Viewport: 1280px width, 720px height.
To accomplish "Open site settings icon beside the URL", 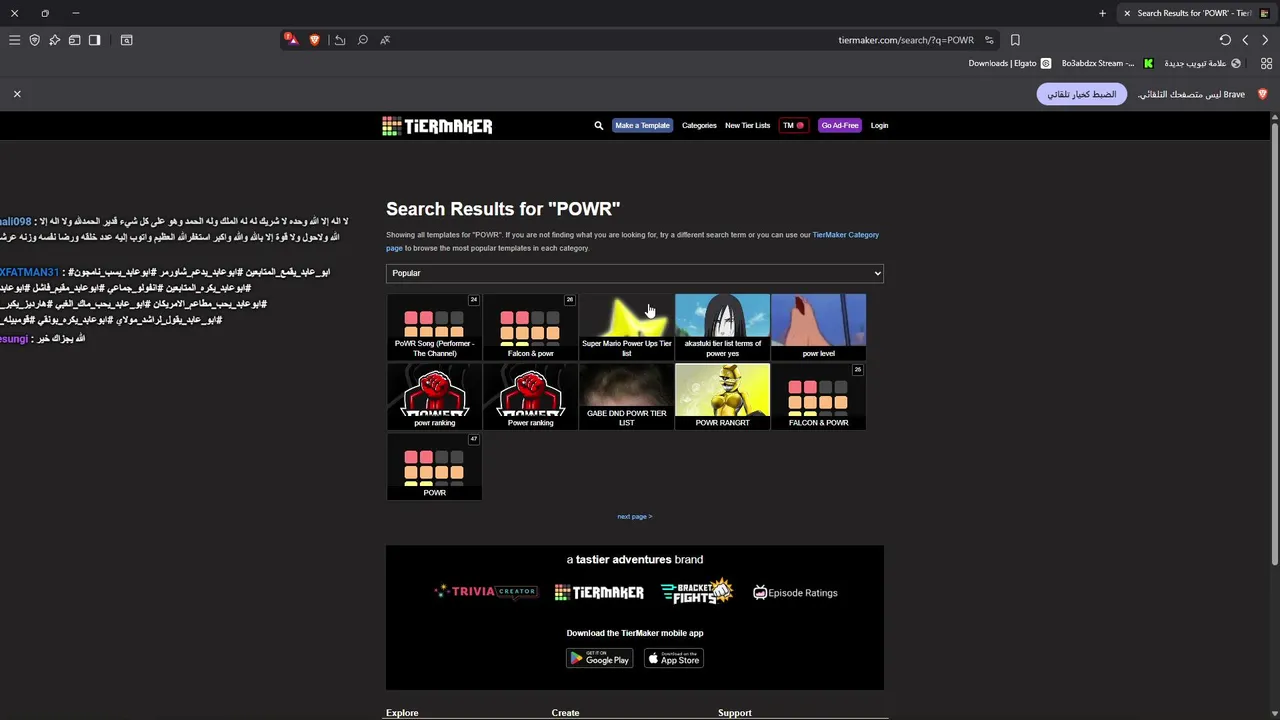I will 989,40.
